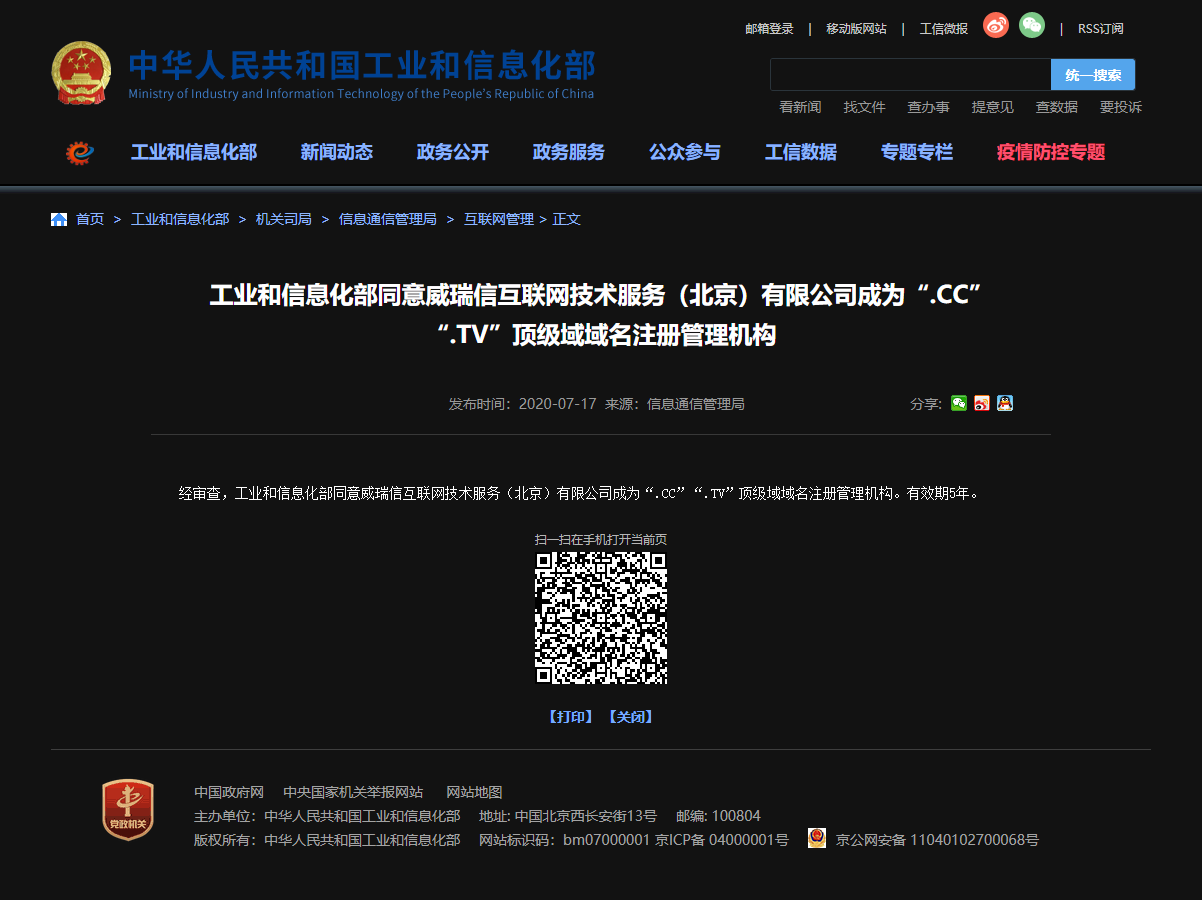Select the 要投诉 search shortcut
Screen dimensions: 1202x900
pos(1120,107)
